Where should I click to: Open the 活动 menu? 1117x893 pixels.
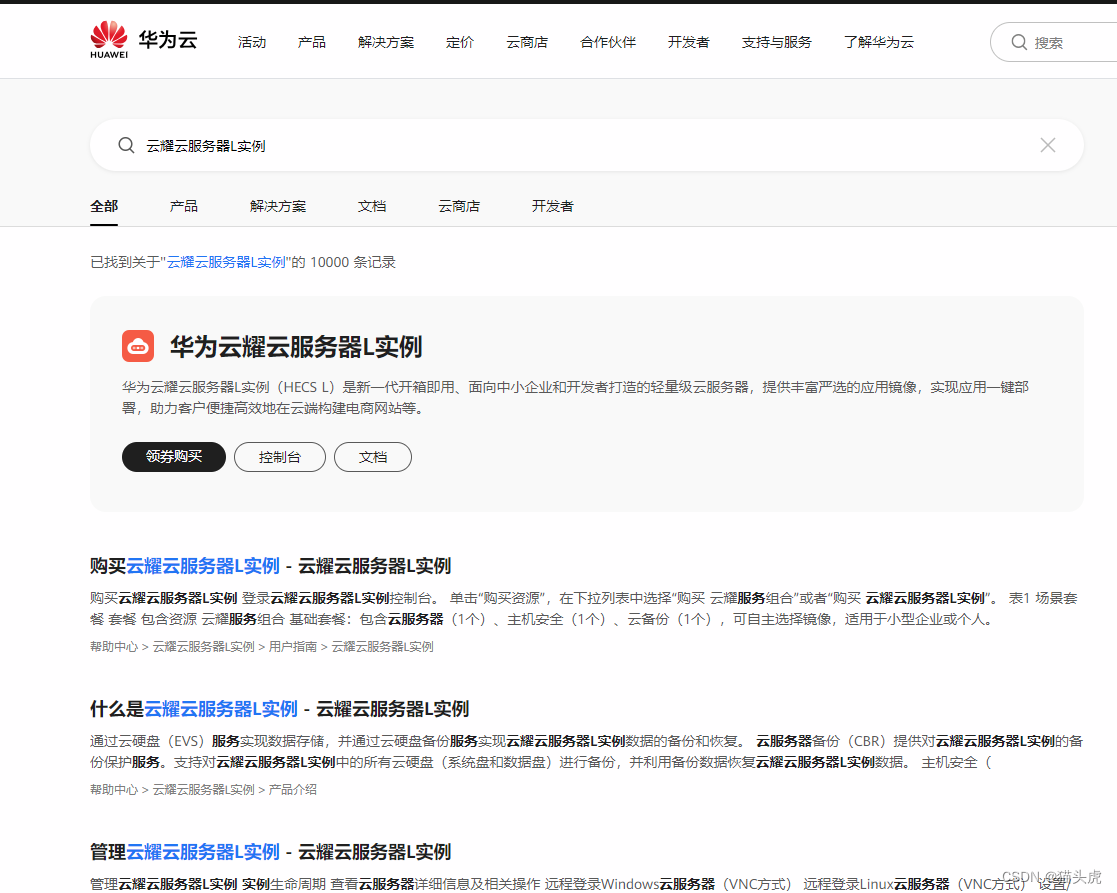point(251,42)
